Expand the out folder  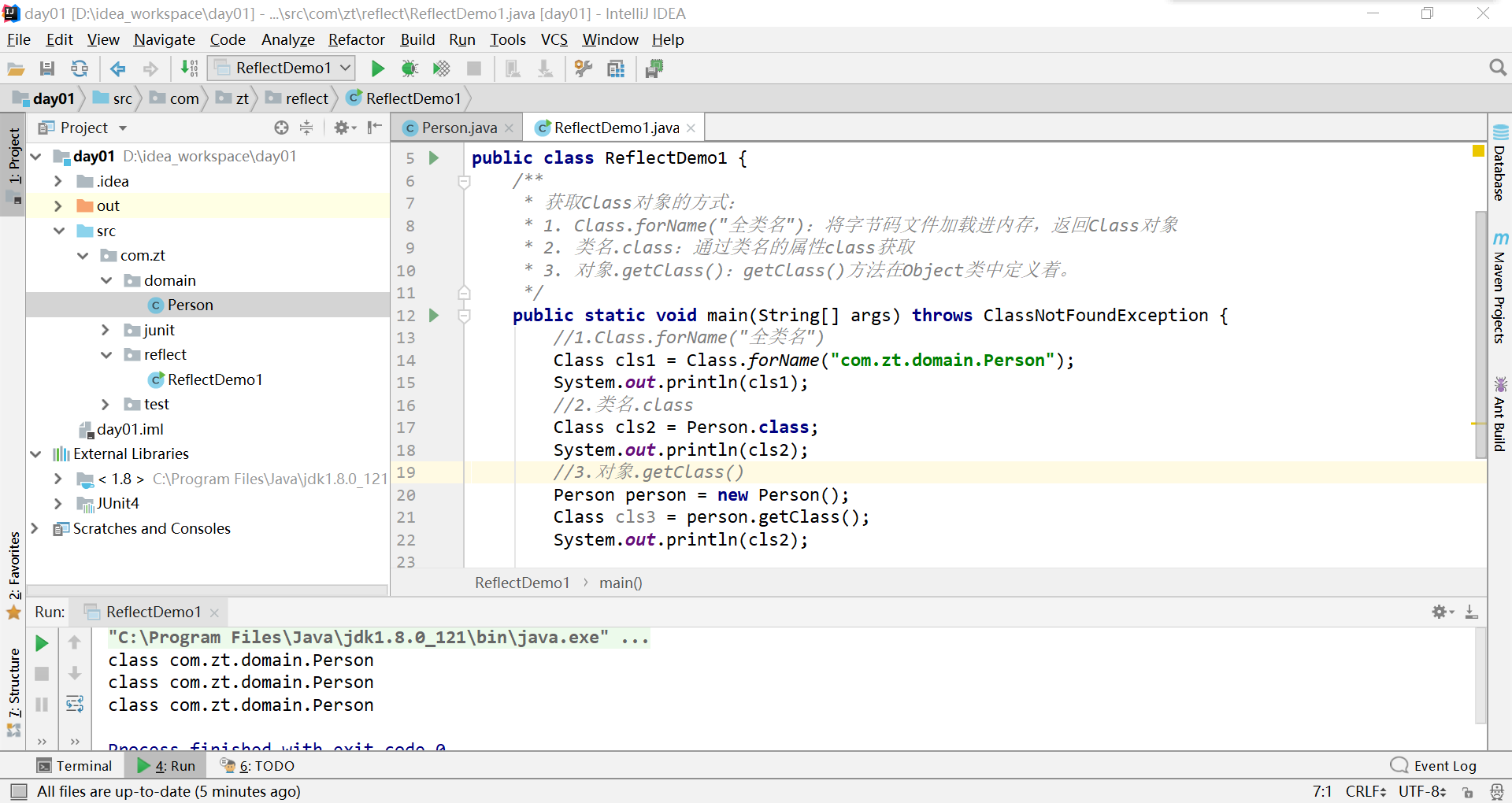[x=57, y=206]
